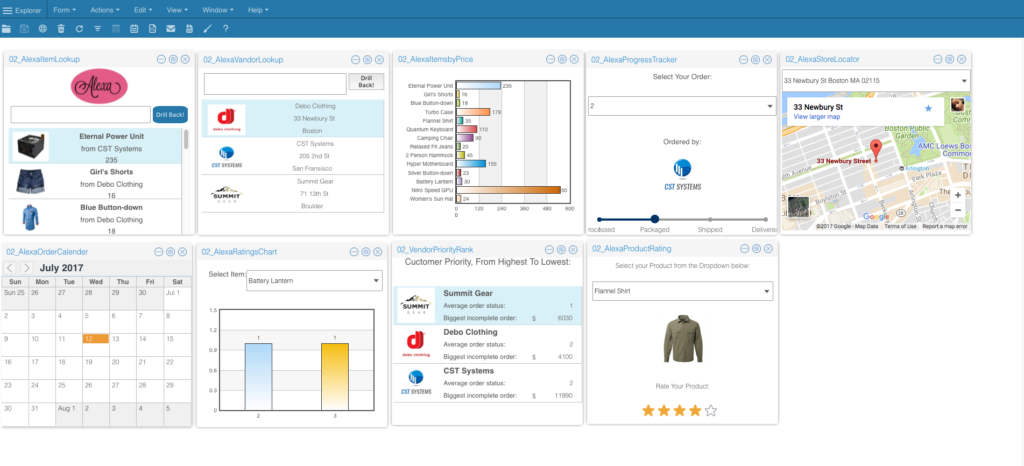Click the open folder toolbar icon

tap(7, 29)
